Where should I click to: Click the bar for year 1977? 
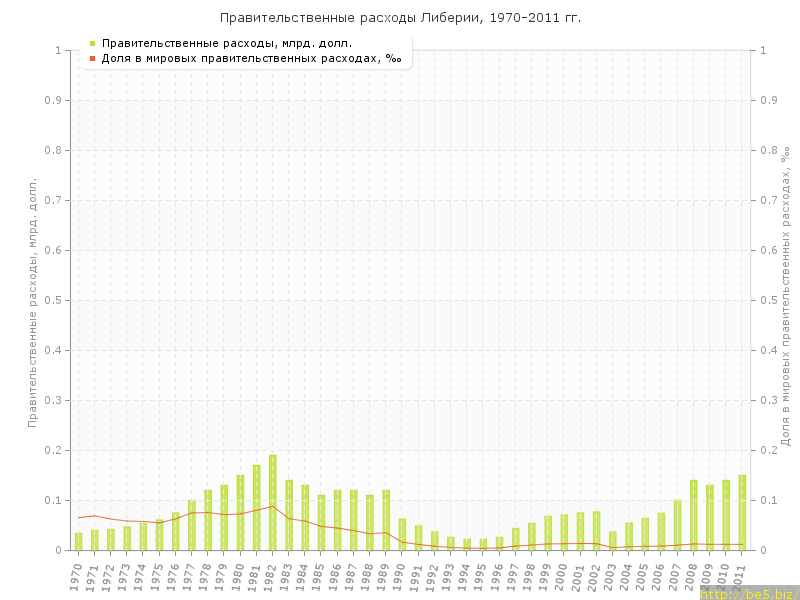[x=192, y=525]
